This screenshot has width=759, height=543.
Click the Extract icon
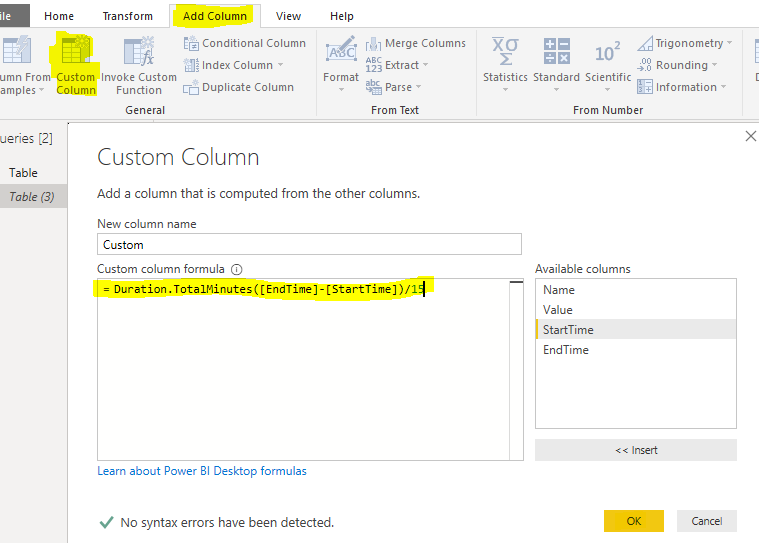[x=374, y=65]
